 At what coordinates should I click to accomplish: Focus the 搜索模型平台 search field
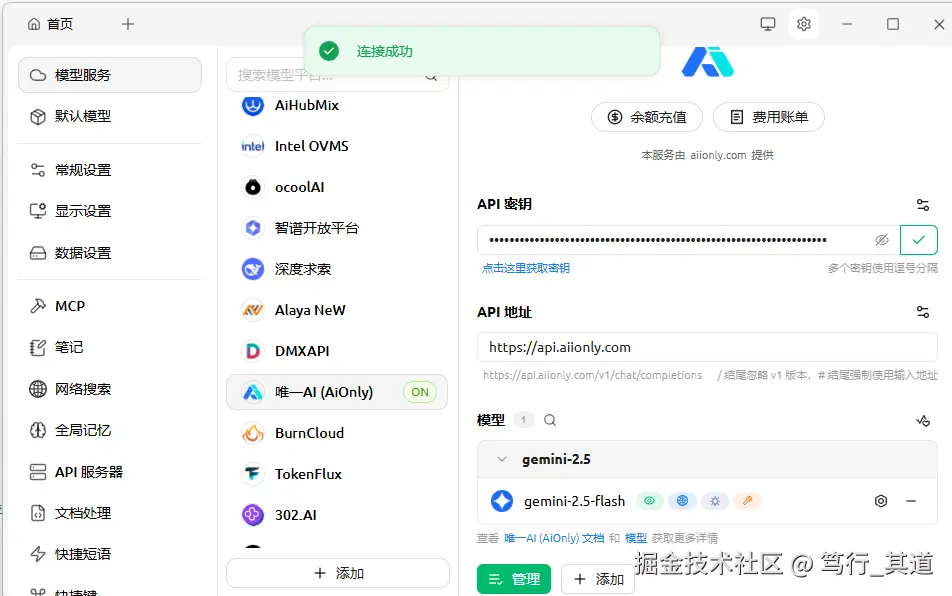pos(338,75)
